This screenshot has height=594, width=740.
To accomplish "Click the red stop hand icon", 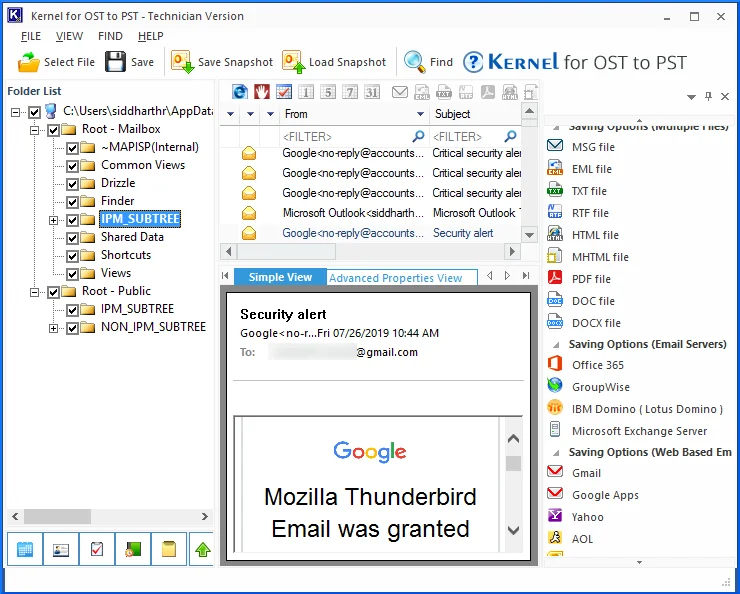I will pos(262,92).
